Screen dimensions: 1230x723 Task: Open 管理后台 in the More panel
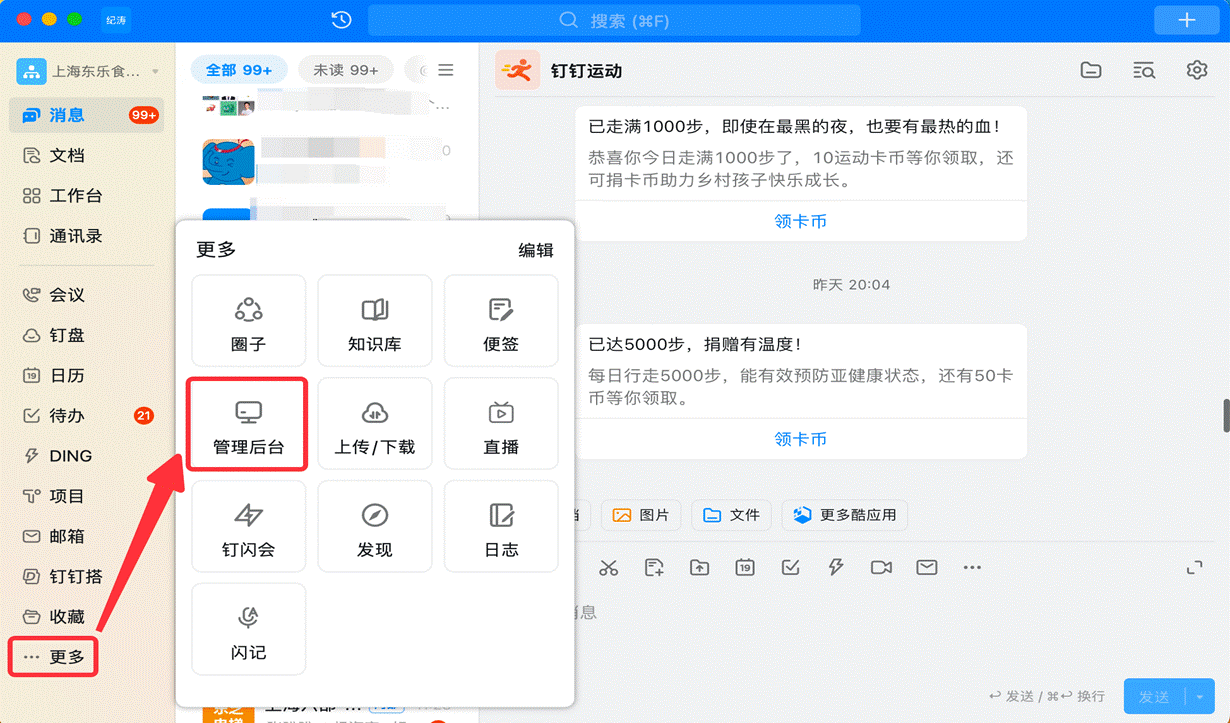tap(248, 425)
